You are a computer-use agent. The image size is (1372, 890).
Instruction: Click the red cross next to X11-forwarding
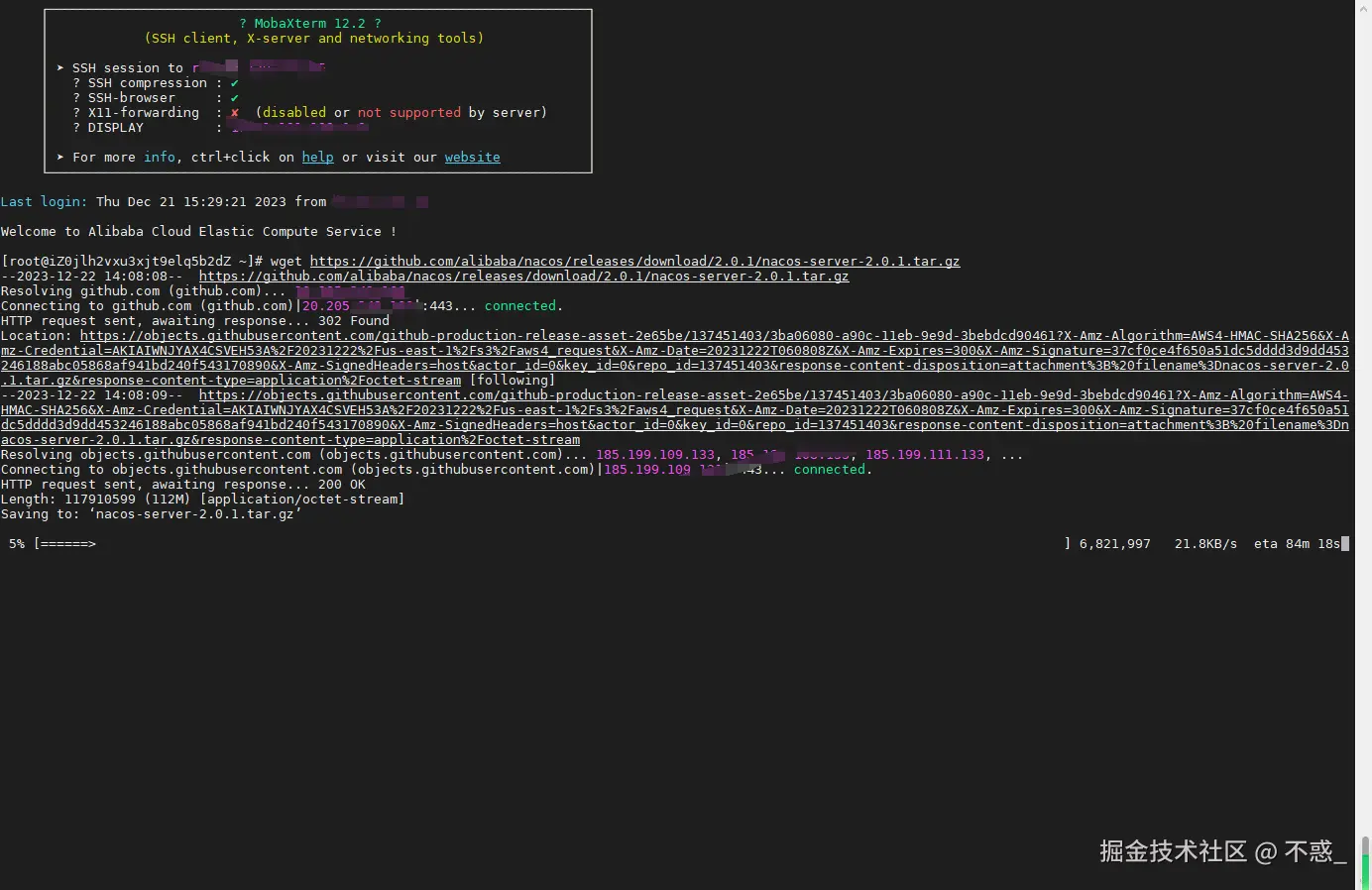pos(234,112)
